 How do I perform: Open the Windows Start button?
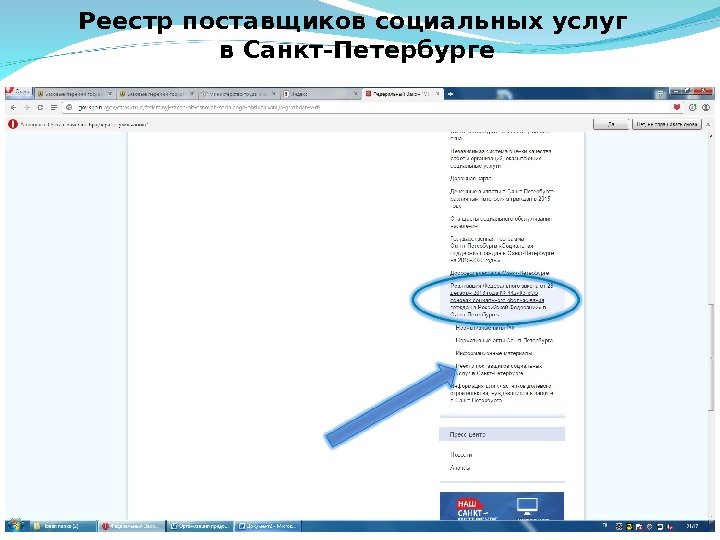tap(15, 526)
